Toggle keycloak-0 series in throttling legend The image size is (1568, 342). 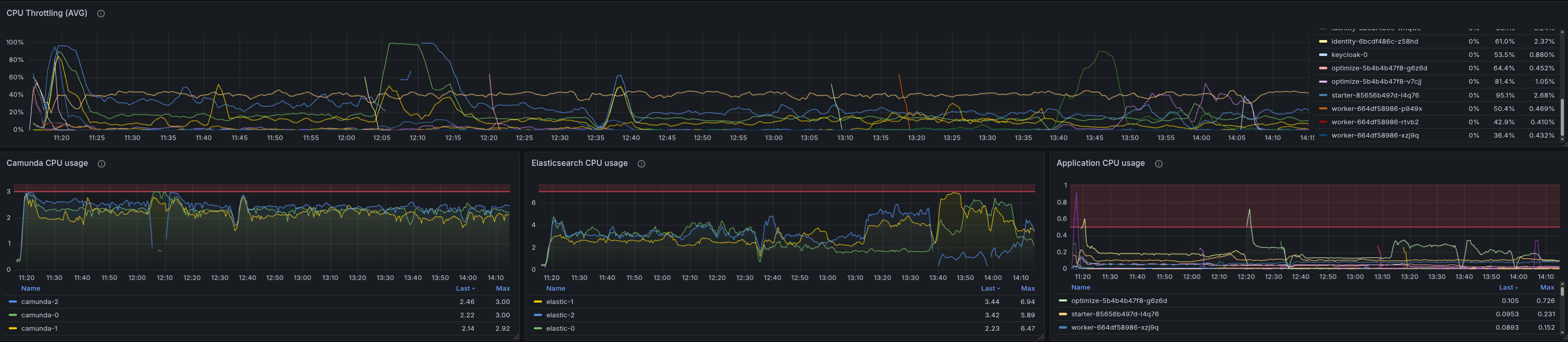click(1349, 55)
